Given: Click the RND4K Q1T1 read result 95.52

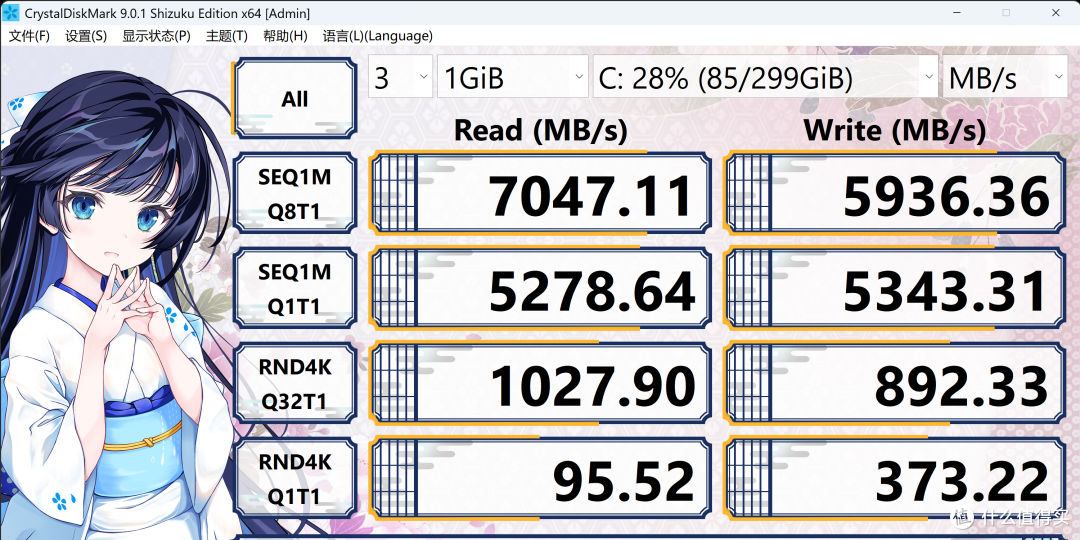Looking at the screenshot, I should point(540,479).
